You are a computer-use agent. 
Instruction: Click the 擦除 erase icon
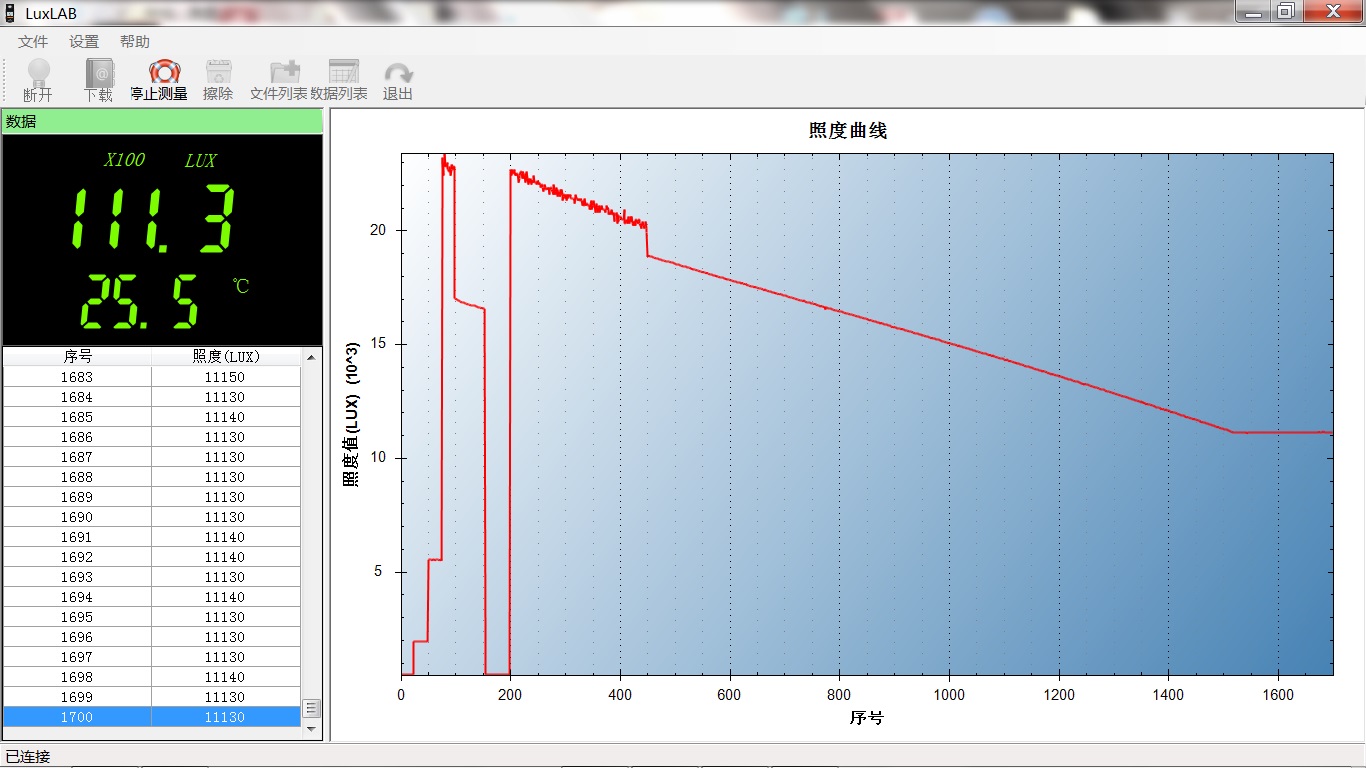218,72
